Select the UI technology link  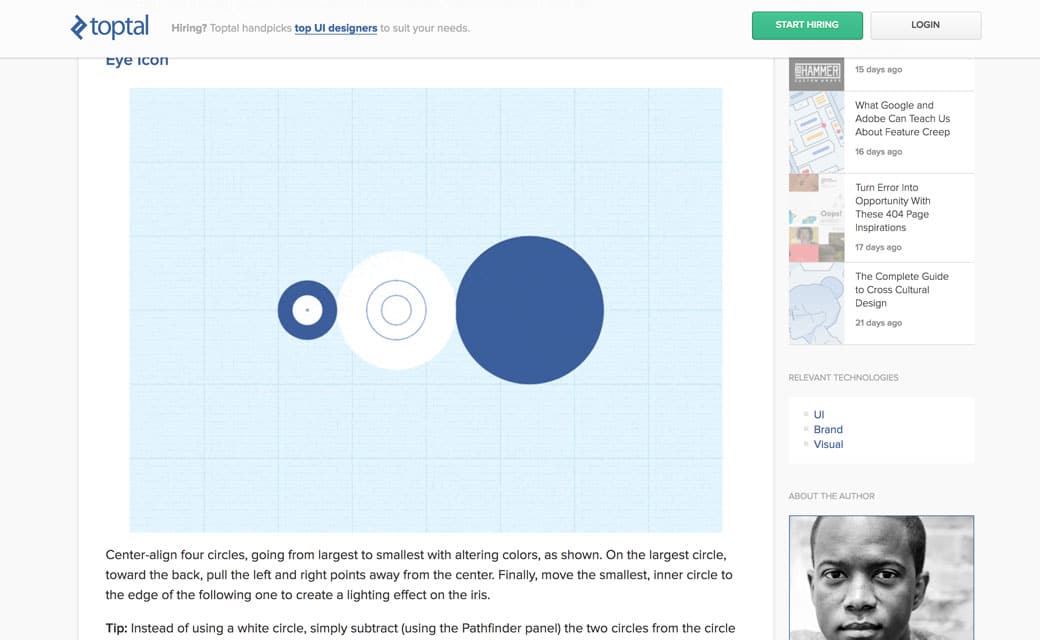(819, 414)
